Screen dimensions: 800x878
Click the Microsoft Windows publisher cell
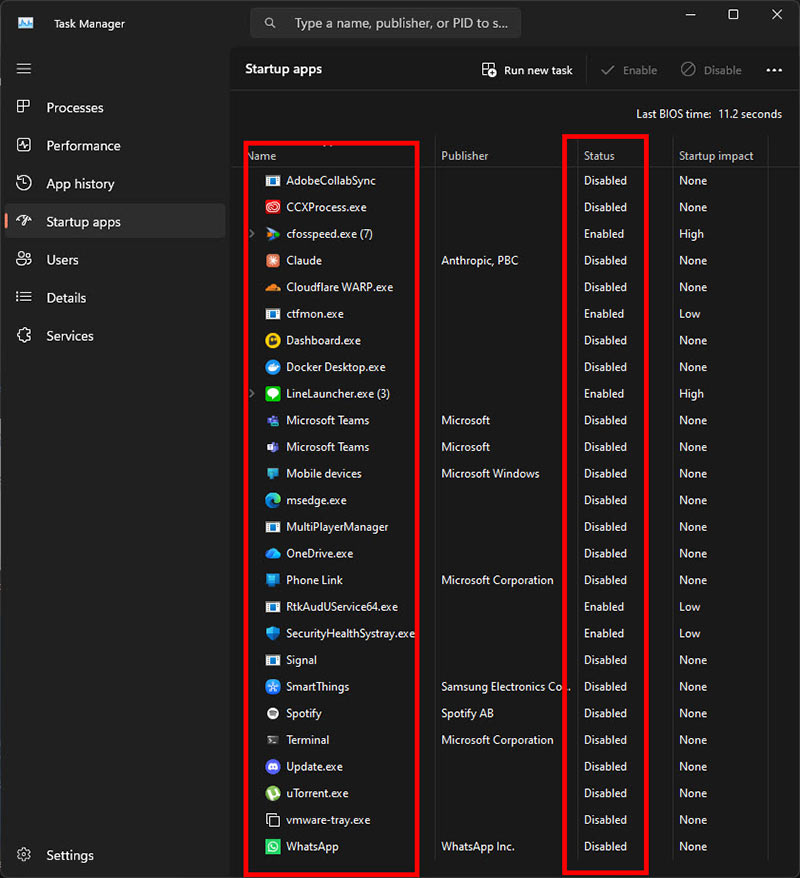click(x=490, y=474)
